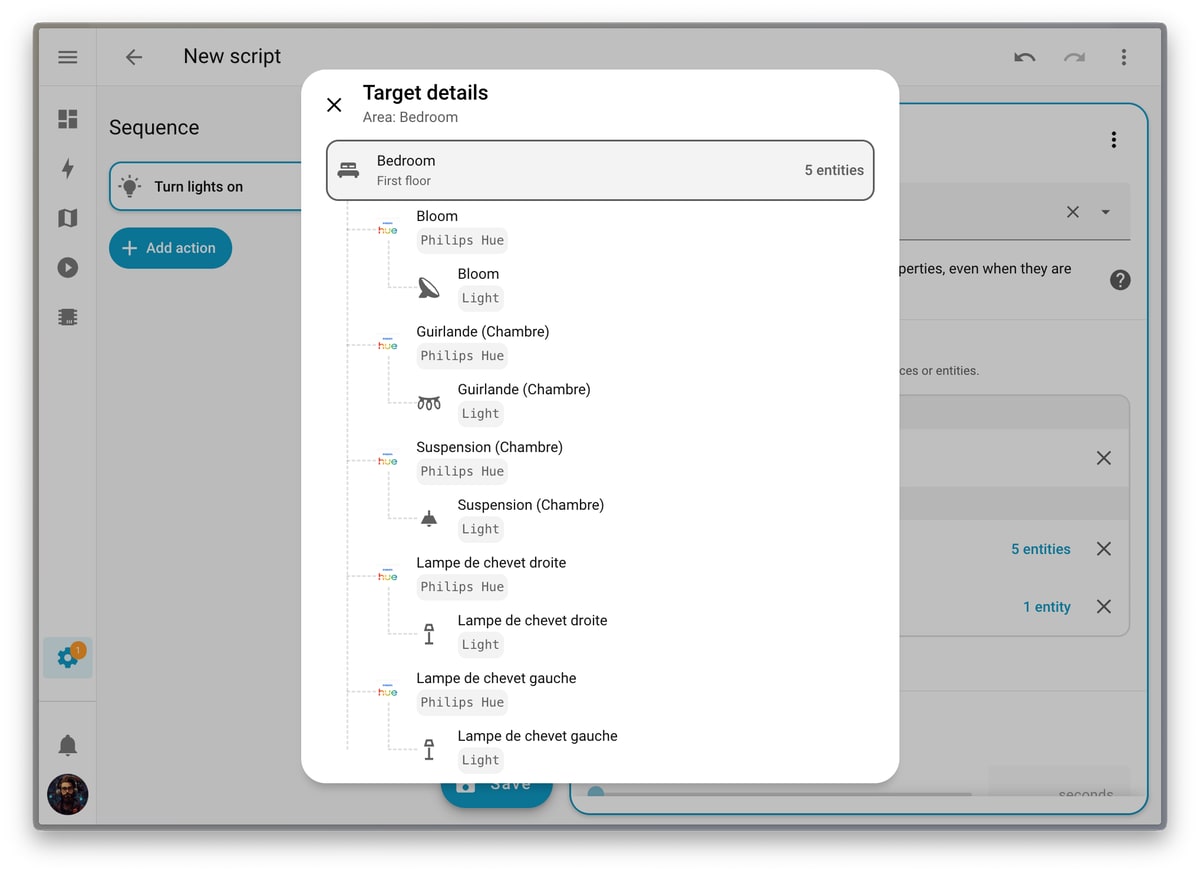Open the Energy lightning bolt icon
This screenshot has width=1200, height=874.
(x=68, y=169)
